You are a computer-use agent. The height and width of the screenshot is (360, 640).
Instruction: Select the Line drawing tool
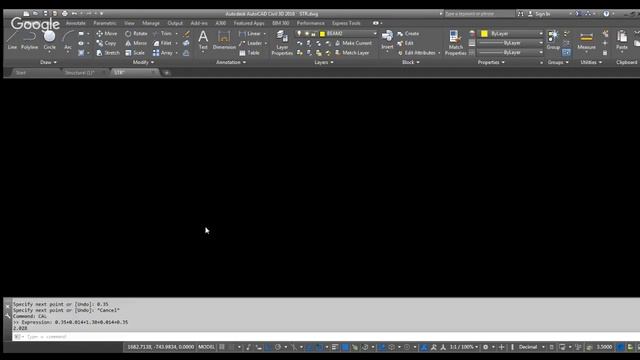[x=12, y=41]
